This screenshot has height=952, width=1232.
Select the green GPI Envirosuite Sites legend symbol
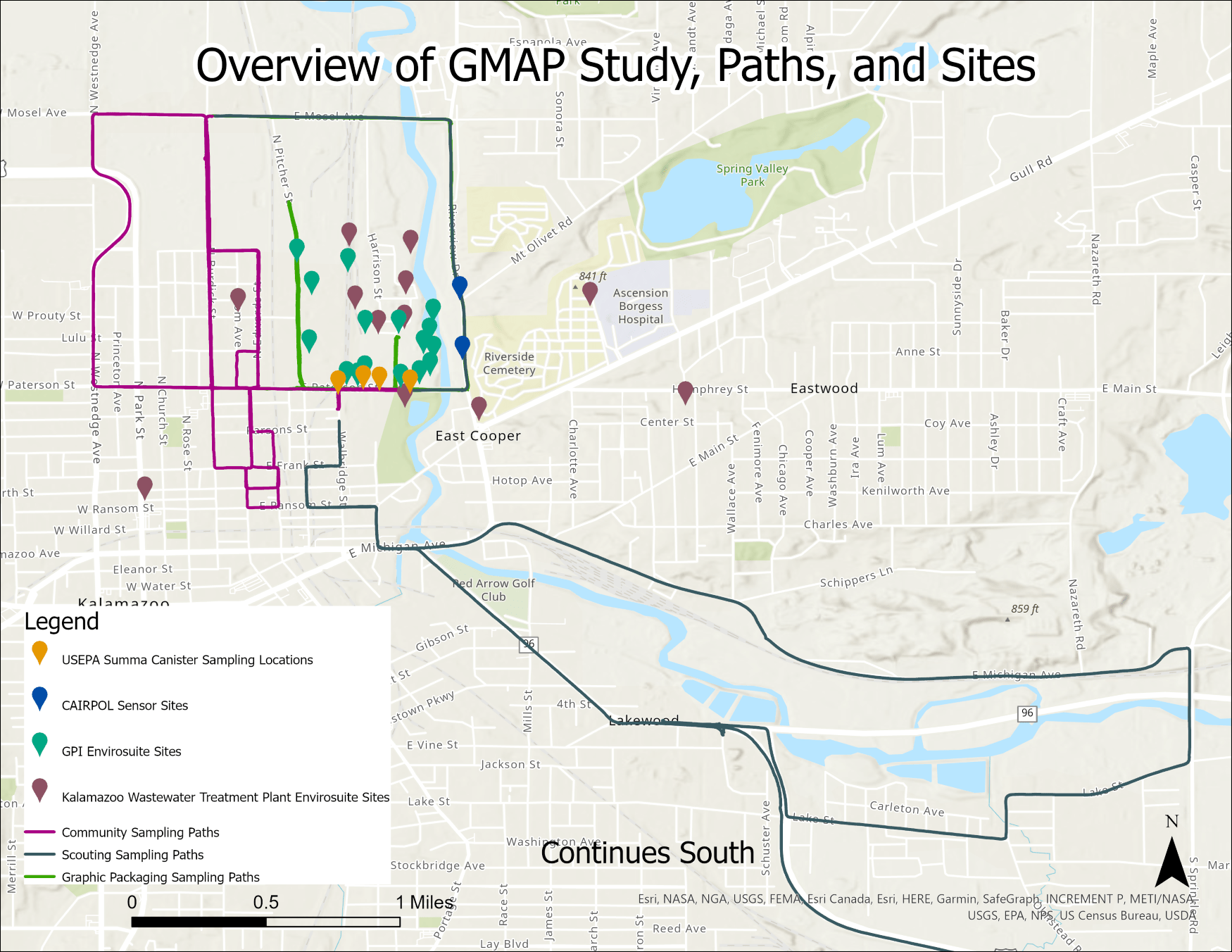coord(39,745)
